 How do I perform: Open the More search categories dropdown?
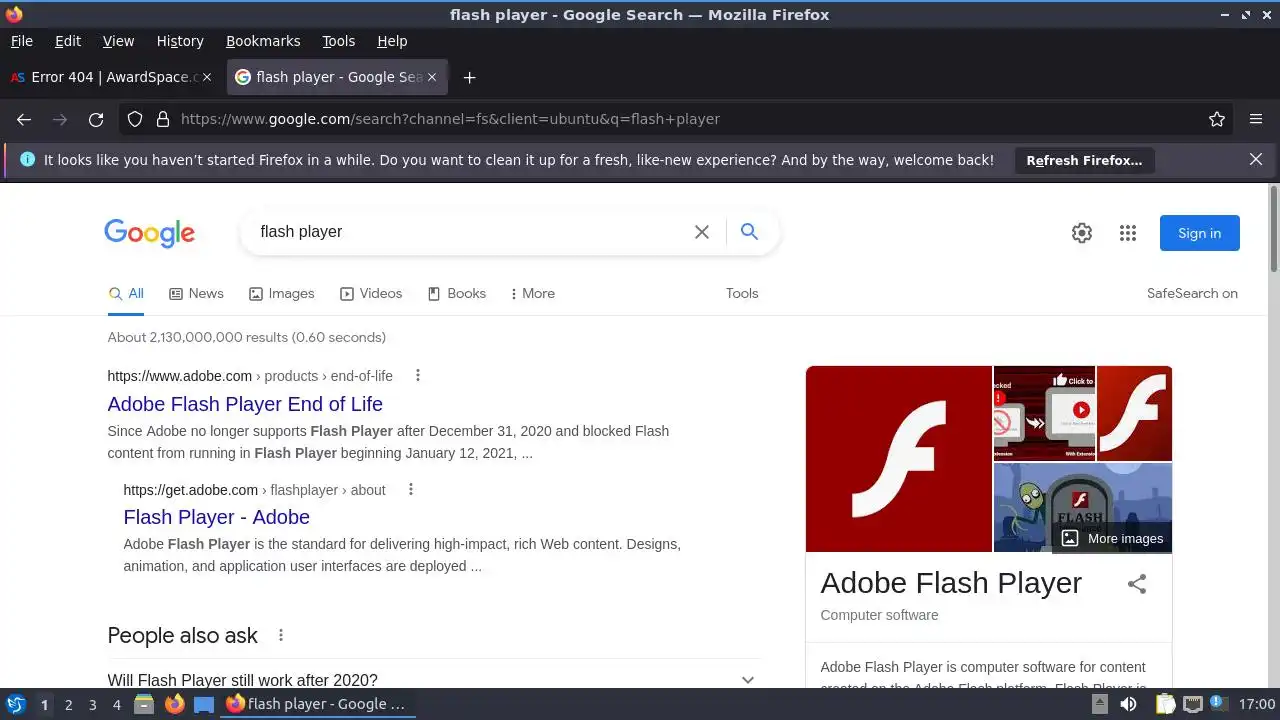click(532, 293)
